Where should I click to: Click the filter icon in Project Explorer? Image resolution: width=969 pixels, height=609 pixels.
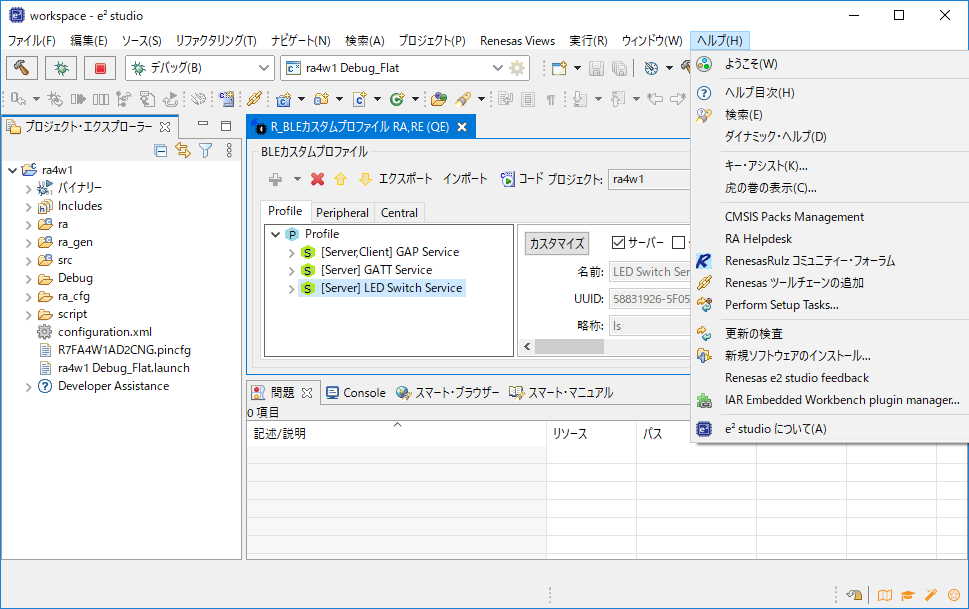[x=205, y=150]
